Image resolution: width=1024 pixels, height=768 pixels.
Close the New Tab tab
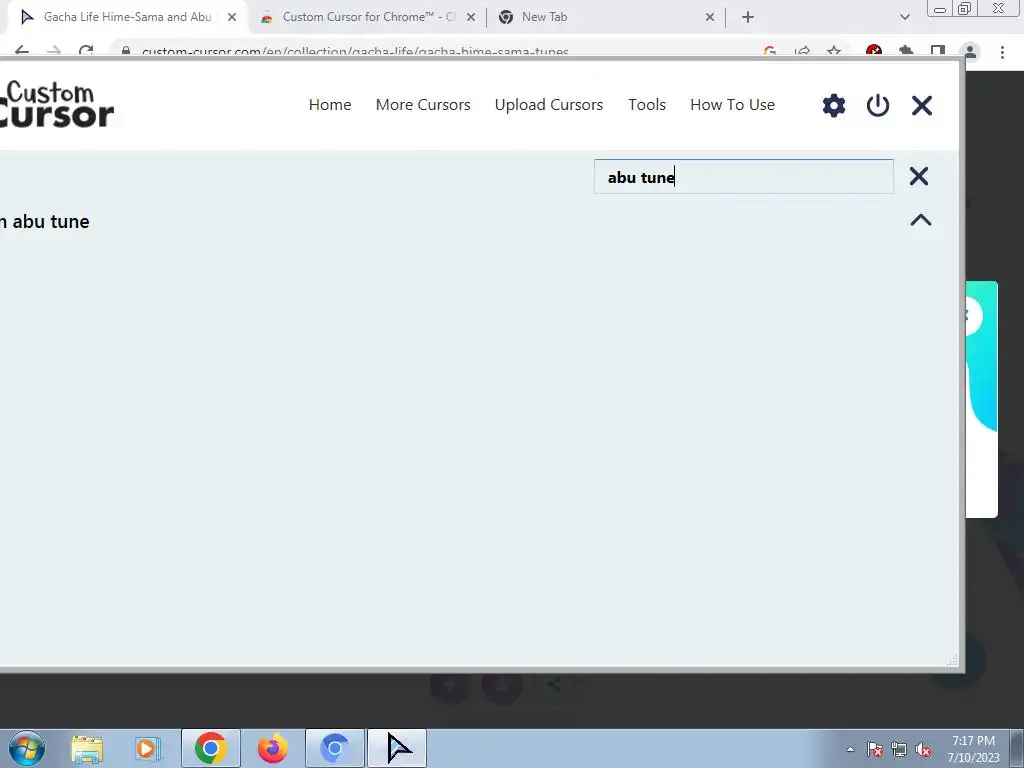(710, 18)
